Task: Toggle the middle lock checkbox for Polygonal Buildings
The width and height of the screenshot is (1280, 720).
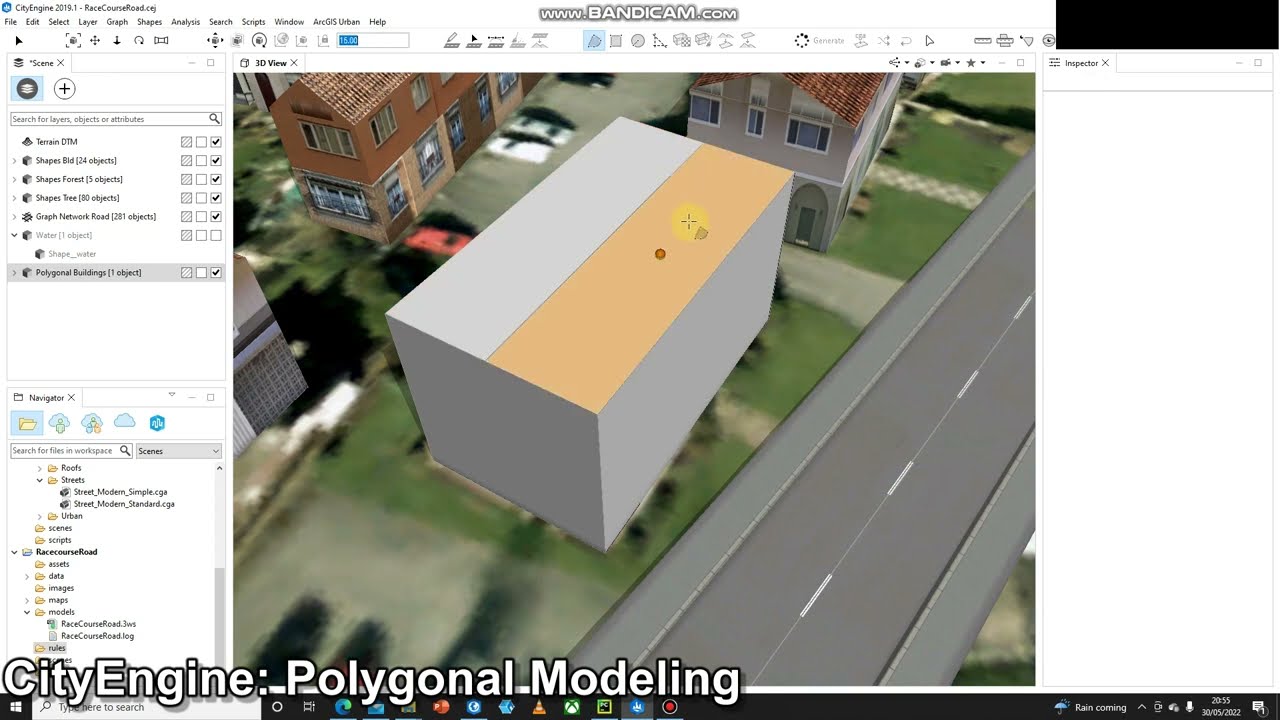Action: coord(201,273)
